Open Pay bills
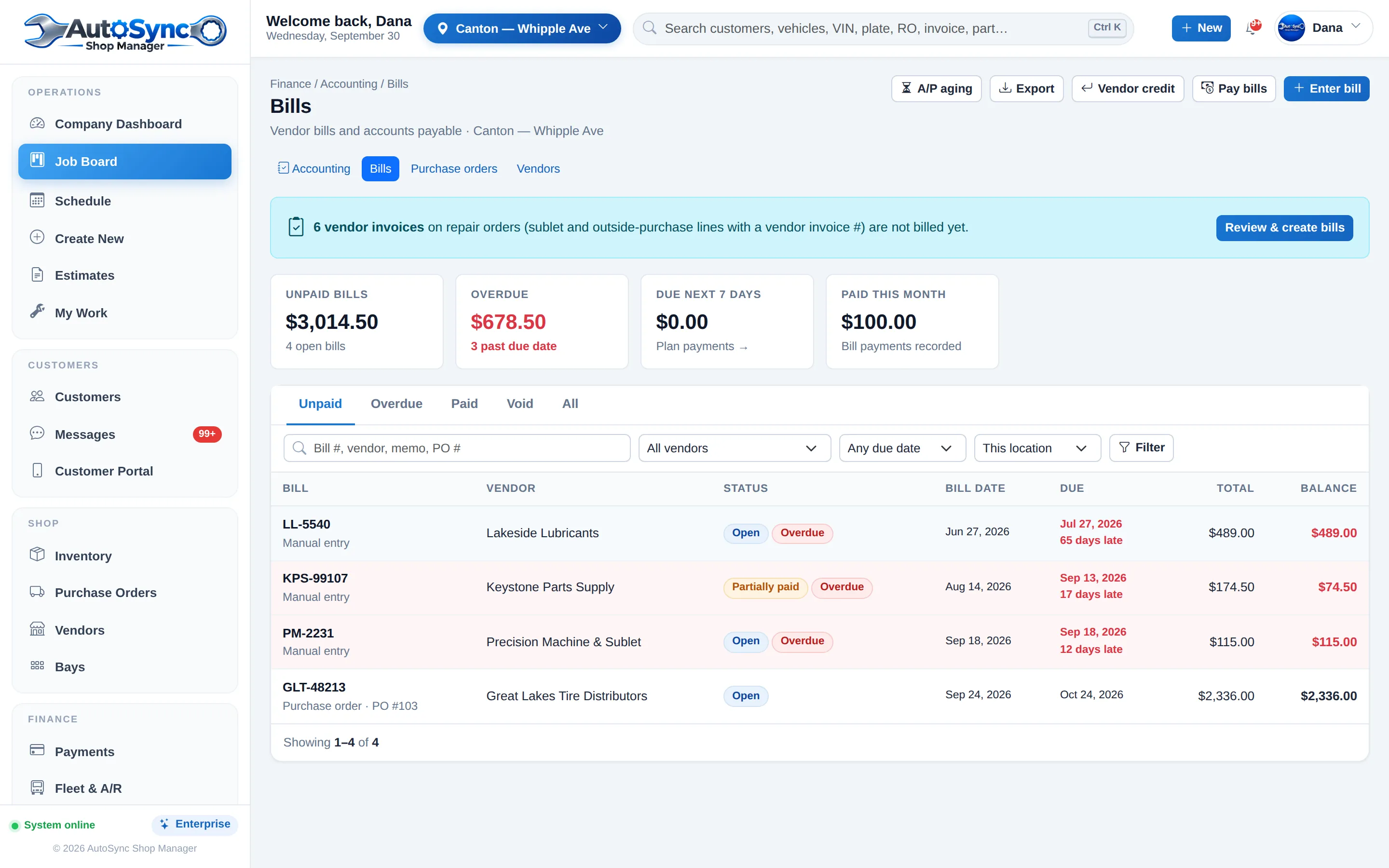 tap(1234, 88)
